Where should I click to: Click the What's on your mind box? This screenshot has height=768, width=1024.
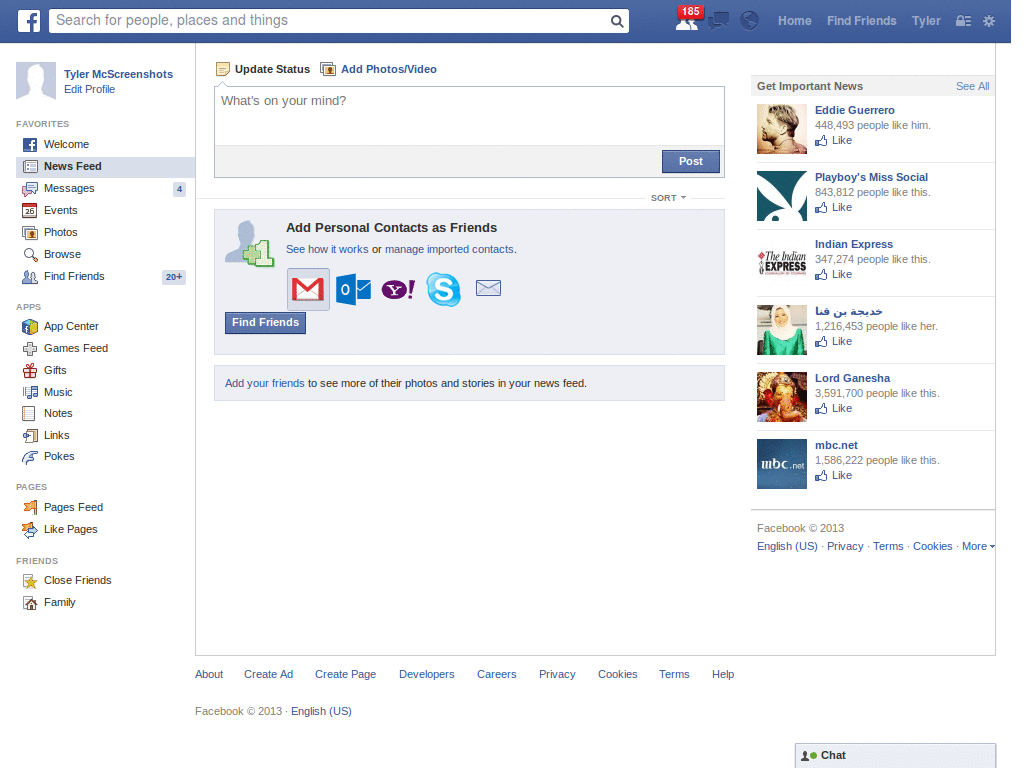pyautogui.click(x=469, y=116)
